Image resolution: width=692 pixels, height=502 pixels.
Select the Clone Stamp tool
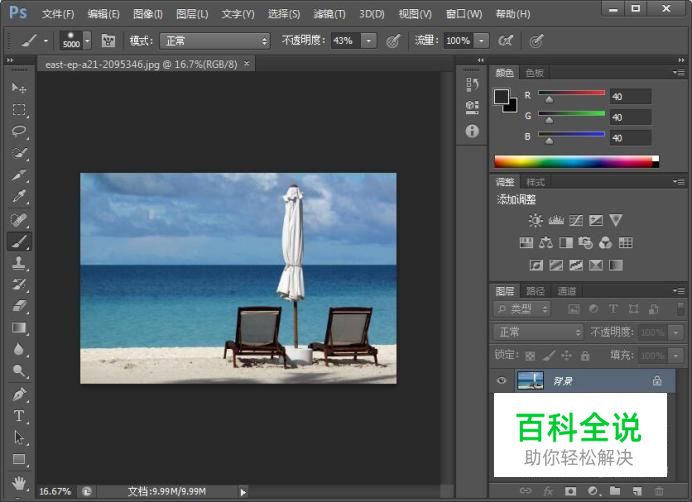coord(18,263)
